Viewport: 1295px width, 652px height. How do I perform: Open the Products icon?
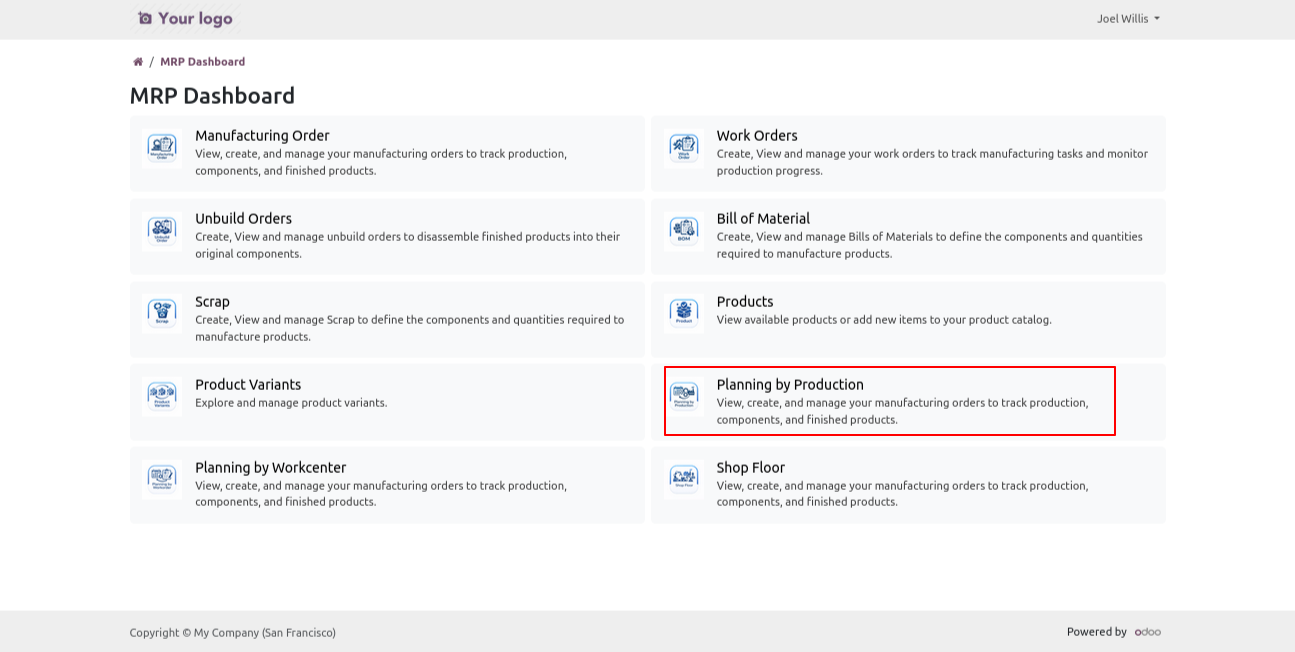coord(684,313)
